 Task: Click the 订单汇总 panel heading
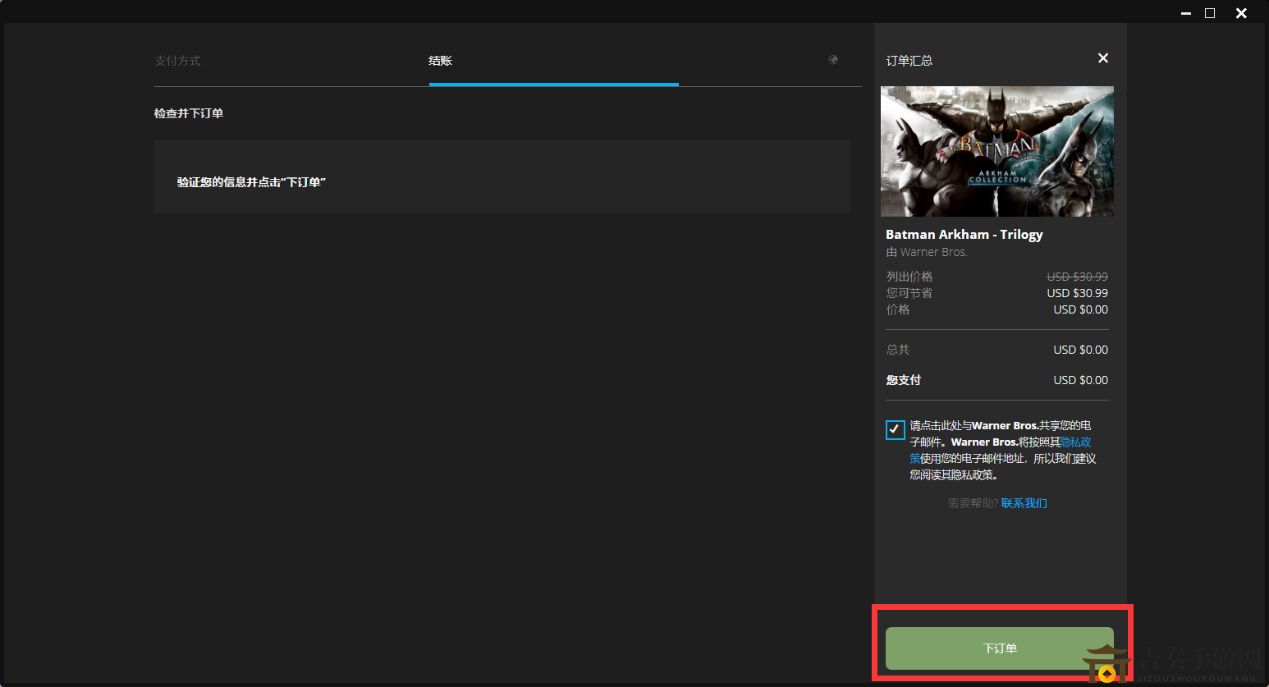pos(909,61)
